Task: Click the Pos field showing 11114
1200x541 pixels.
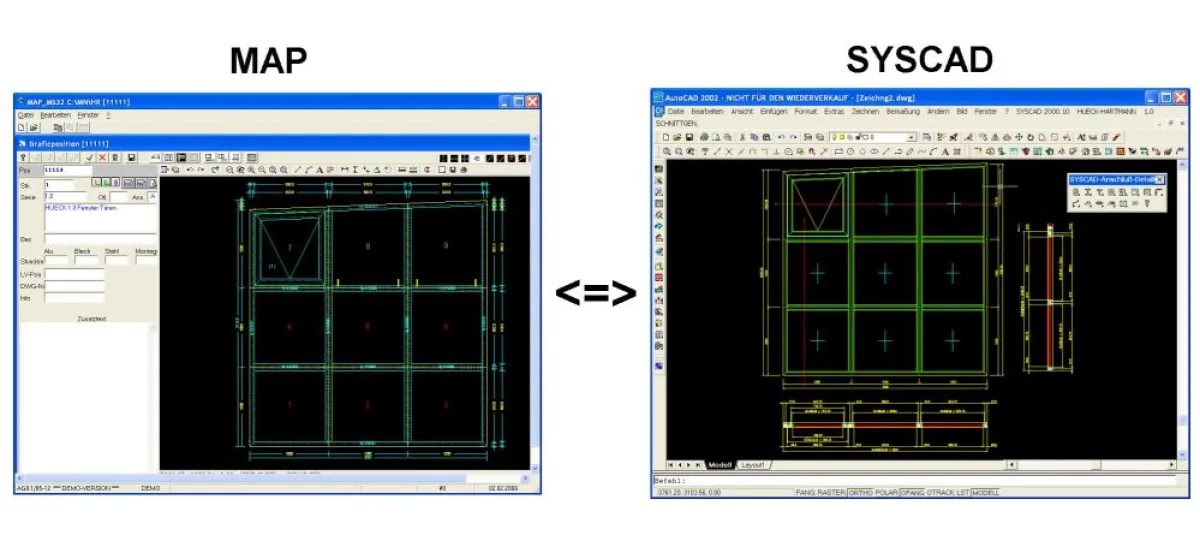Action: [68, 170]
